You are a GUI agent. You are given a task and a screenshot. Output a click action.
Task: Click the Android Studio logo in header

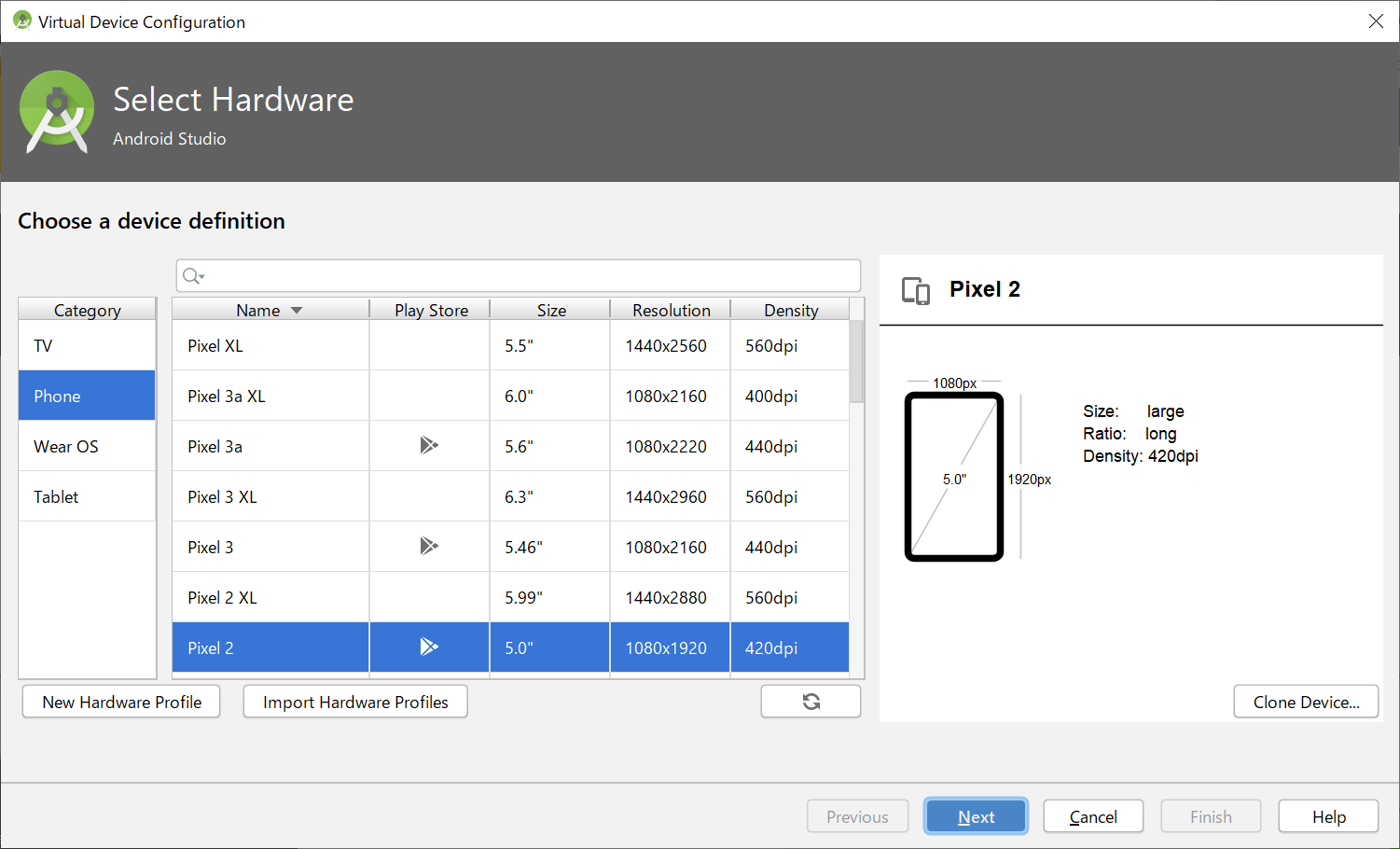click(x=57, y=112)
